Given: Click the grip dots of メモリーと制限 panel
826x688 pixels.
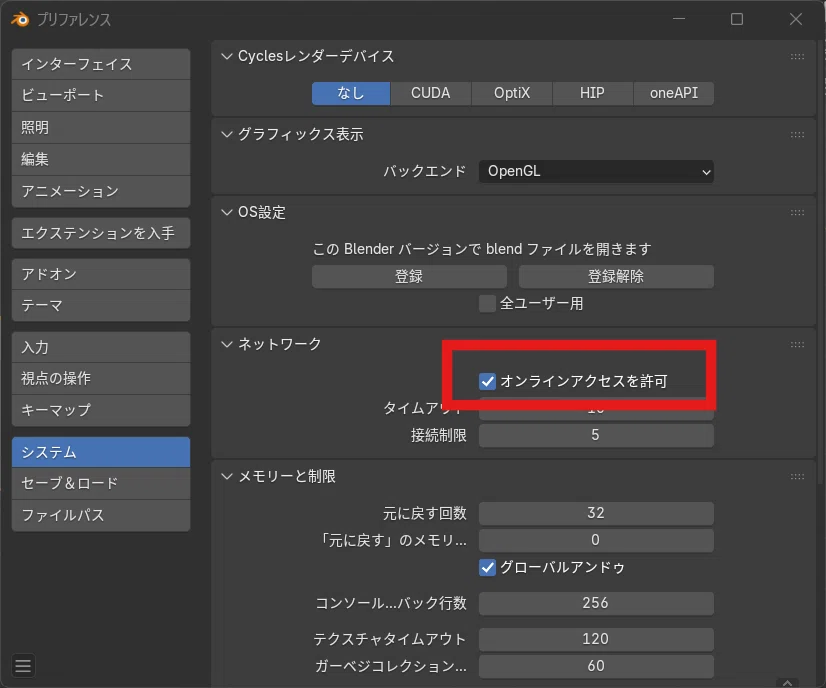Looking at the screenshot, I should pos(797,477).
